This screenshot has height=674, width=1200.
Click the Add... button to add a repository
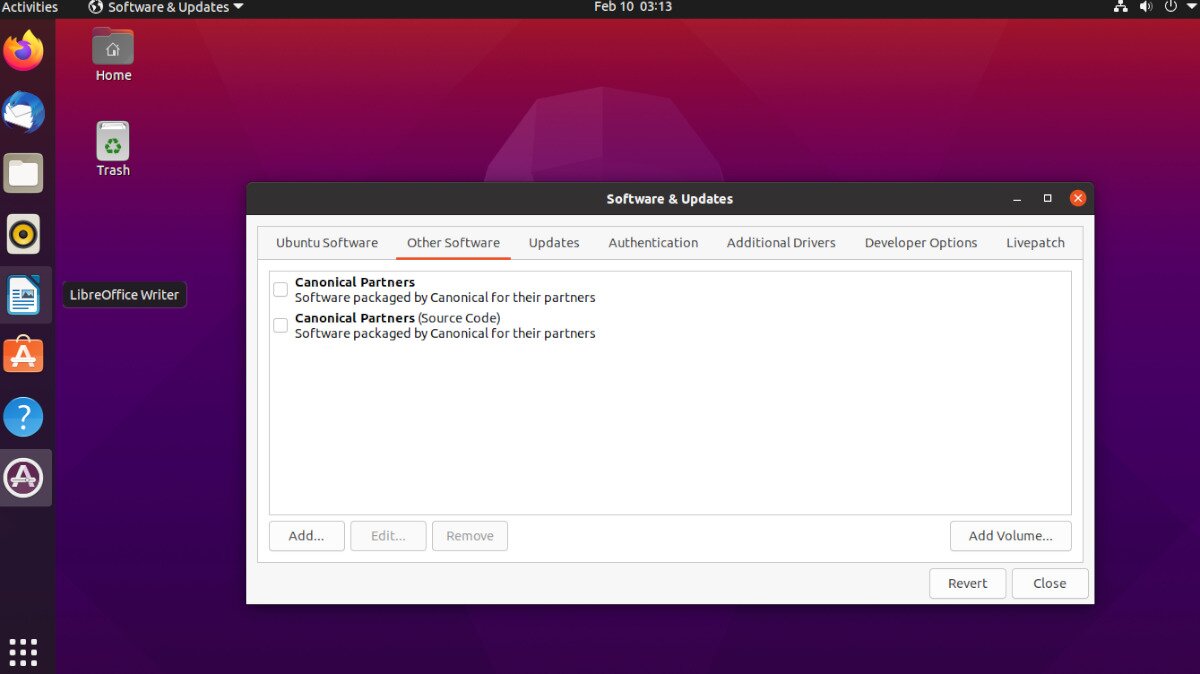(306, 536)
